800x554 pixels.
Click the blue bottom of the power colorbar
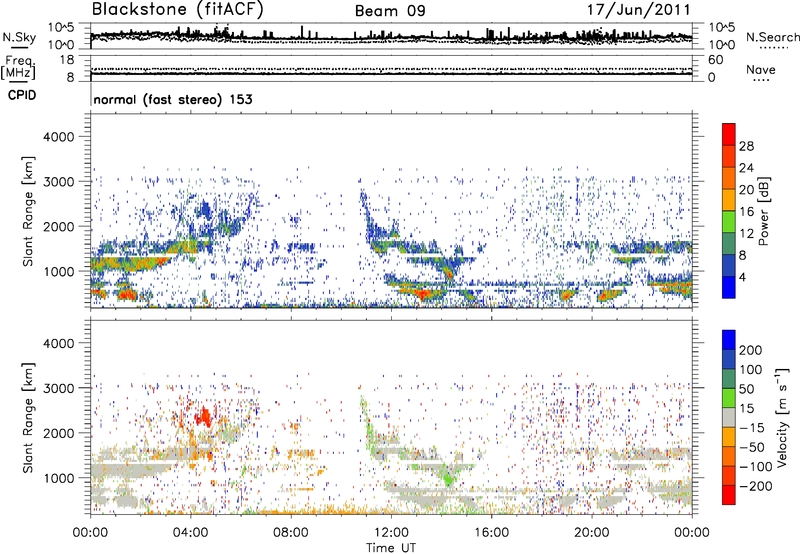[729, 287]
